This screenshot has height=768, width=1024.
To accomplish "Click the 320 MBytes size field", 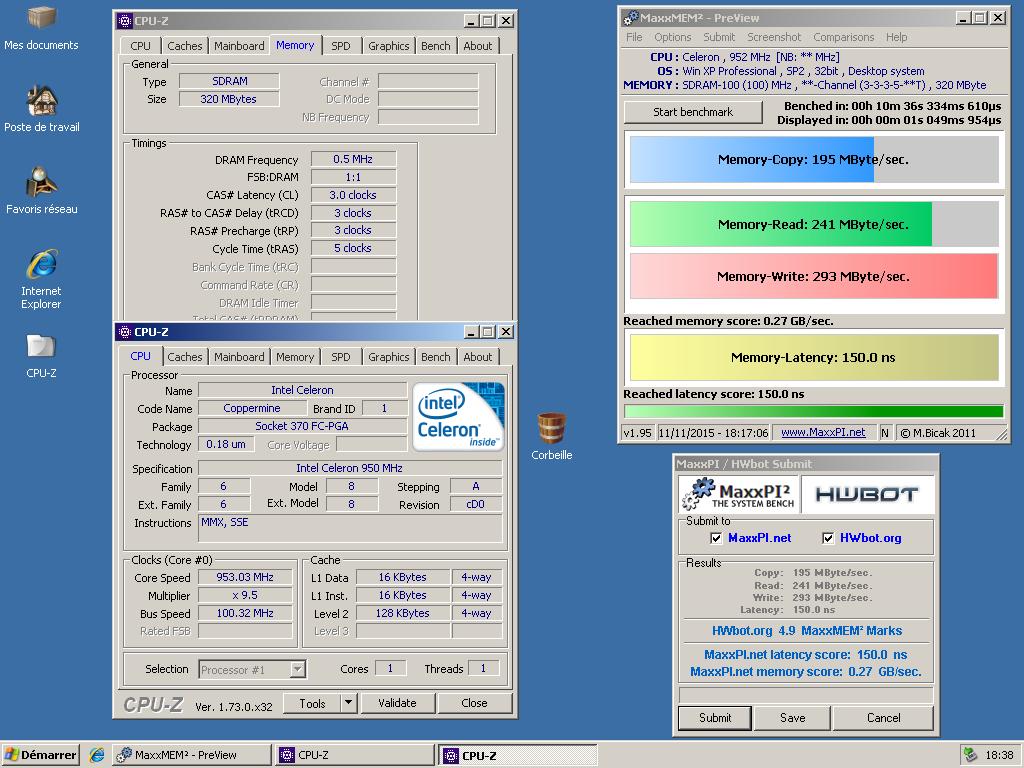I will [229, 99].
